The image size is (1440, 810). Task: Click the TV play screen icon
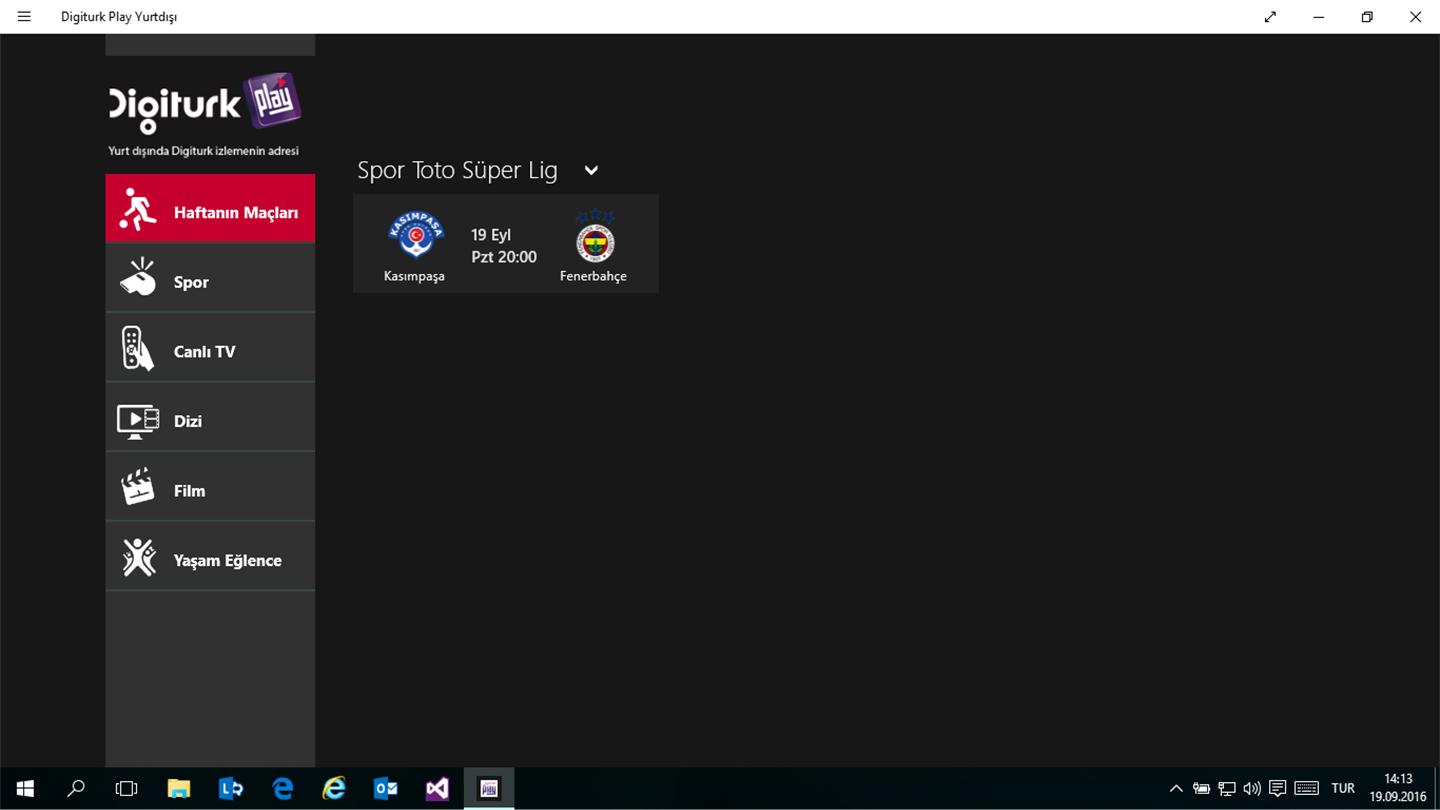138,421
